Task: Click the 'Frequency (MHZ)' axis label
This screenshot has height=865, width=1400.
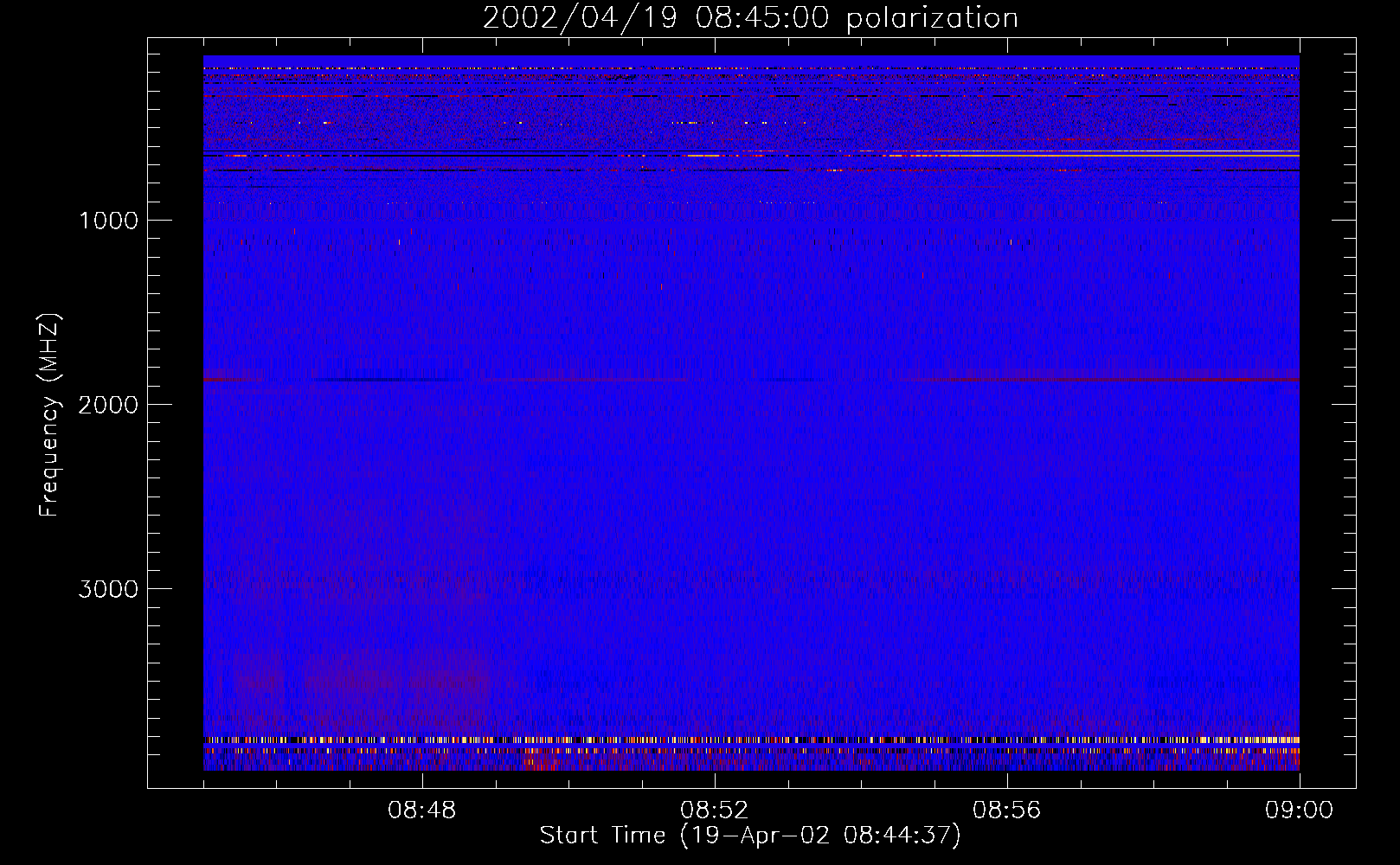Action: pos(50,415)
